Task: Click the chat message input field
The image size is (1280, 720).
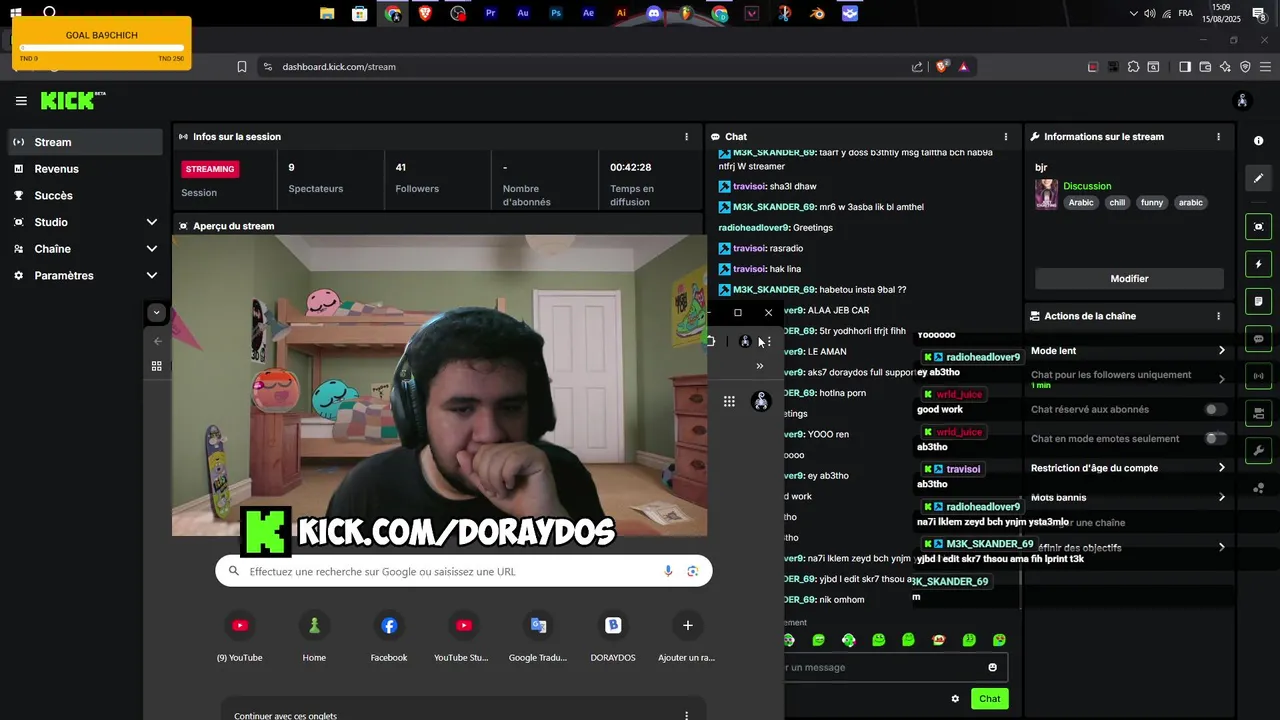Action: coord(895,667)
